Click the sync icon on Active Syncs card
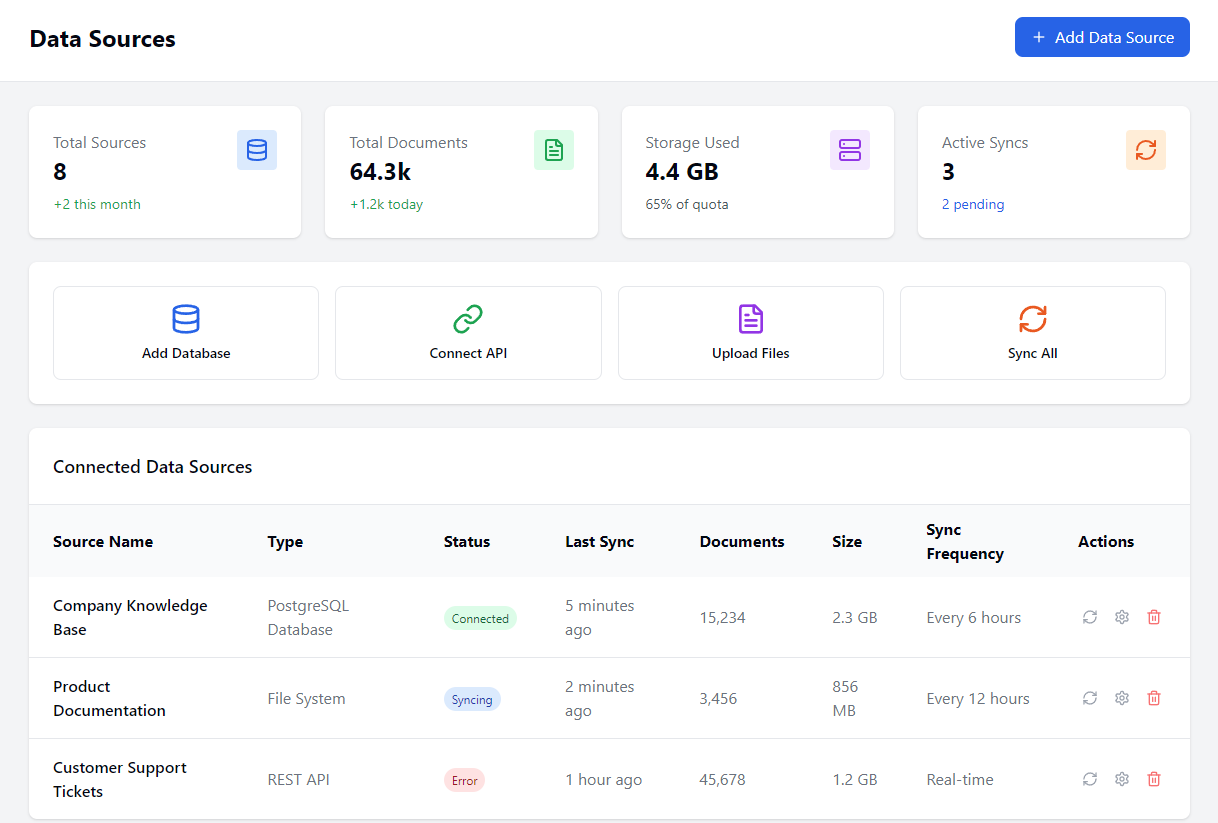This screenshot has height=823, width=1218. click(x=1145, y=150)
